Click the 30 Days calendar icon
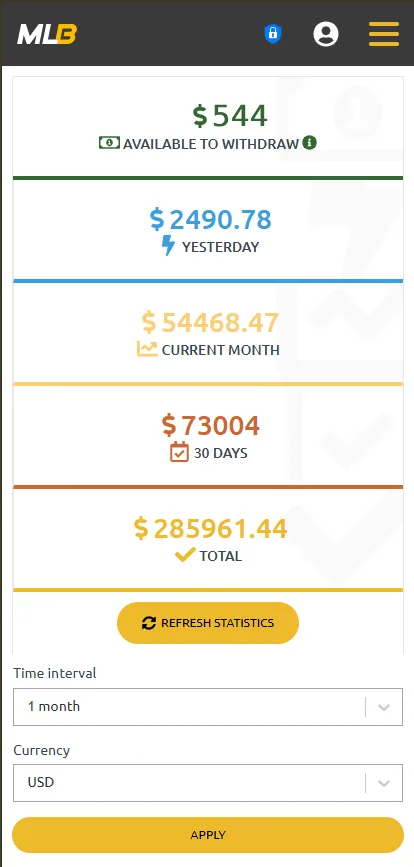Screen dimensions: 414x867 [179, 452]
